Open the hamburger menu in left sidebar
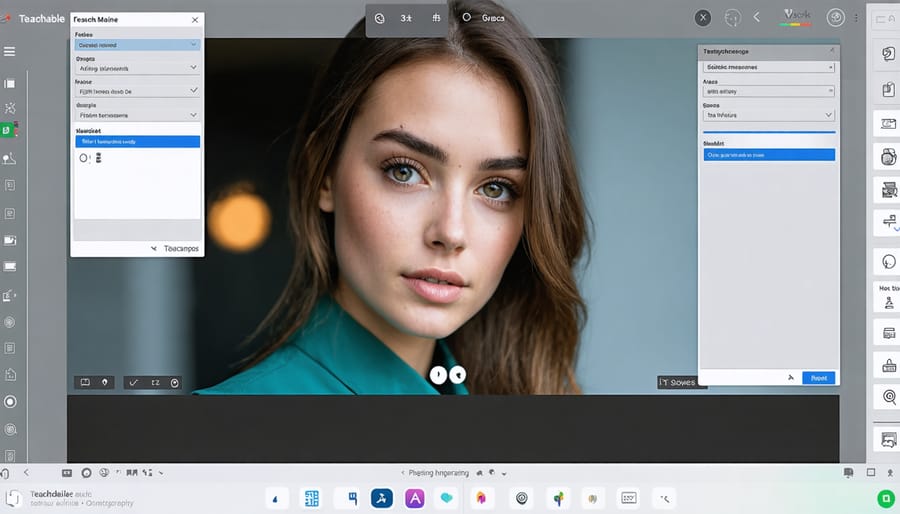This screenshot has height=514, width=900. click(9, 51)
